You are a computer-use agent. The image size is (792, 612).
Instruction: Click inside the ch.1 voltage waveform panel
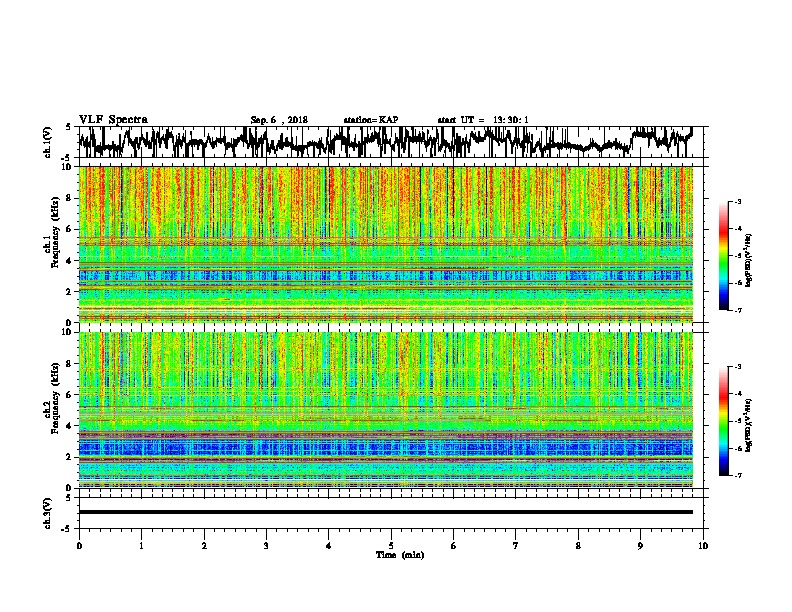pyautogui.click(x=391, y=142)
